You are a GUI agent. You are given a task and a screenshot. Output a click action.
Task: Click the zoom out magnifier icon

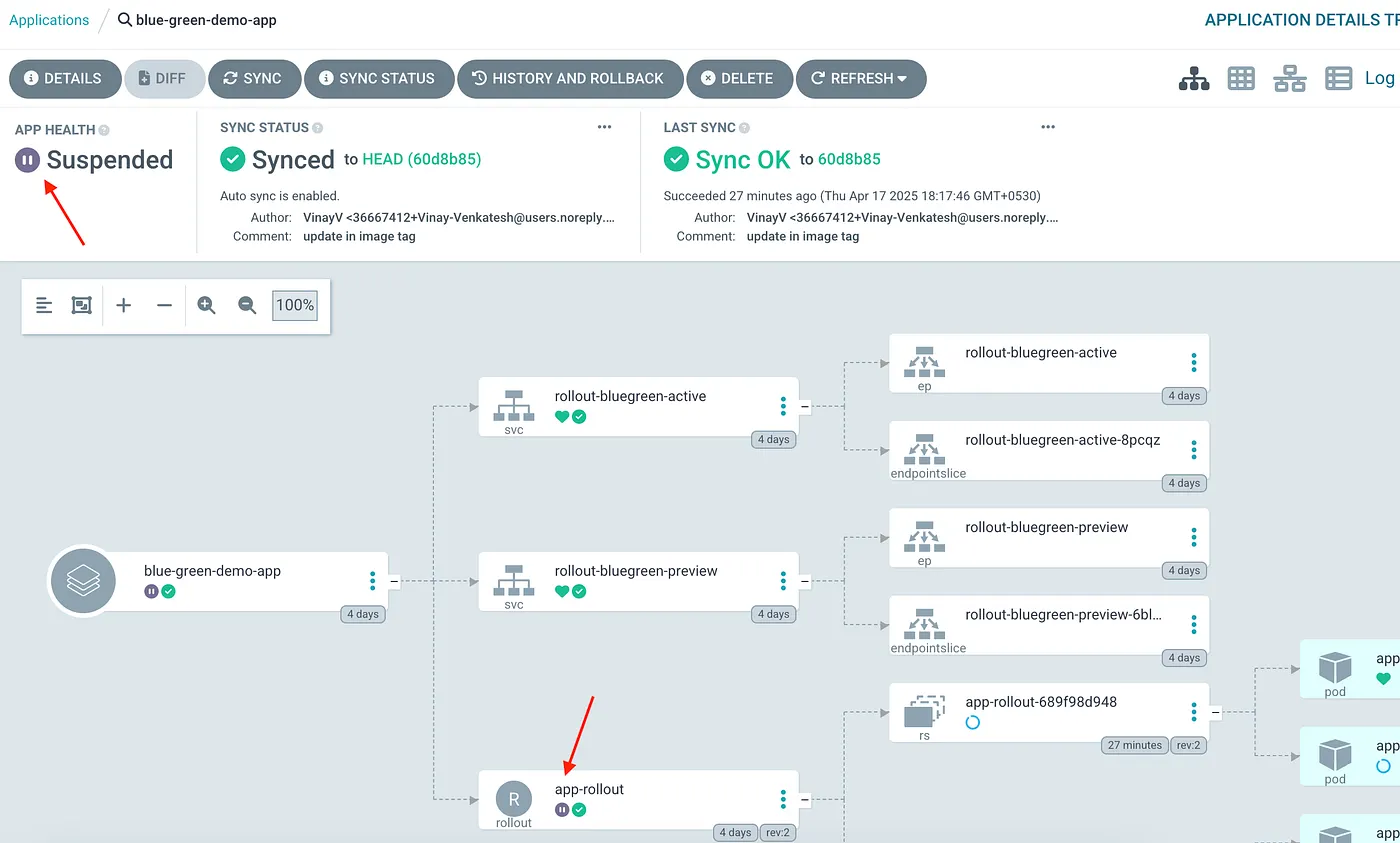[247, 305]
